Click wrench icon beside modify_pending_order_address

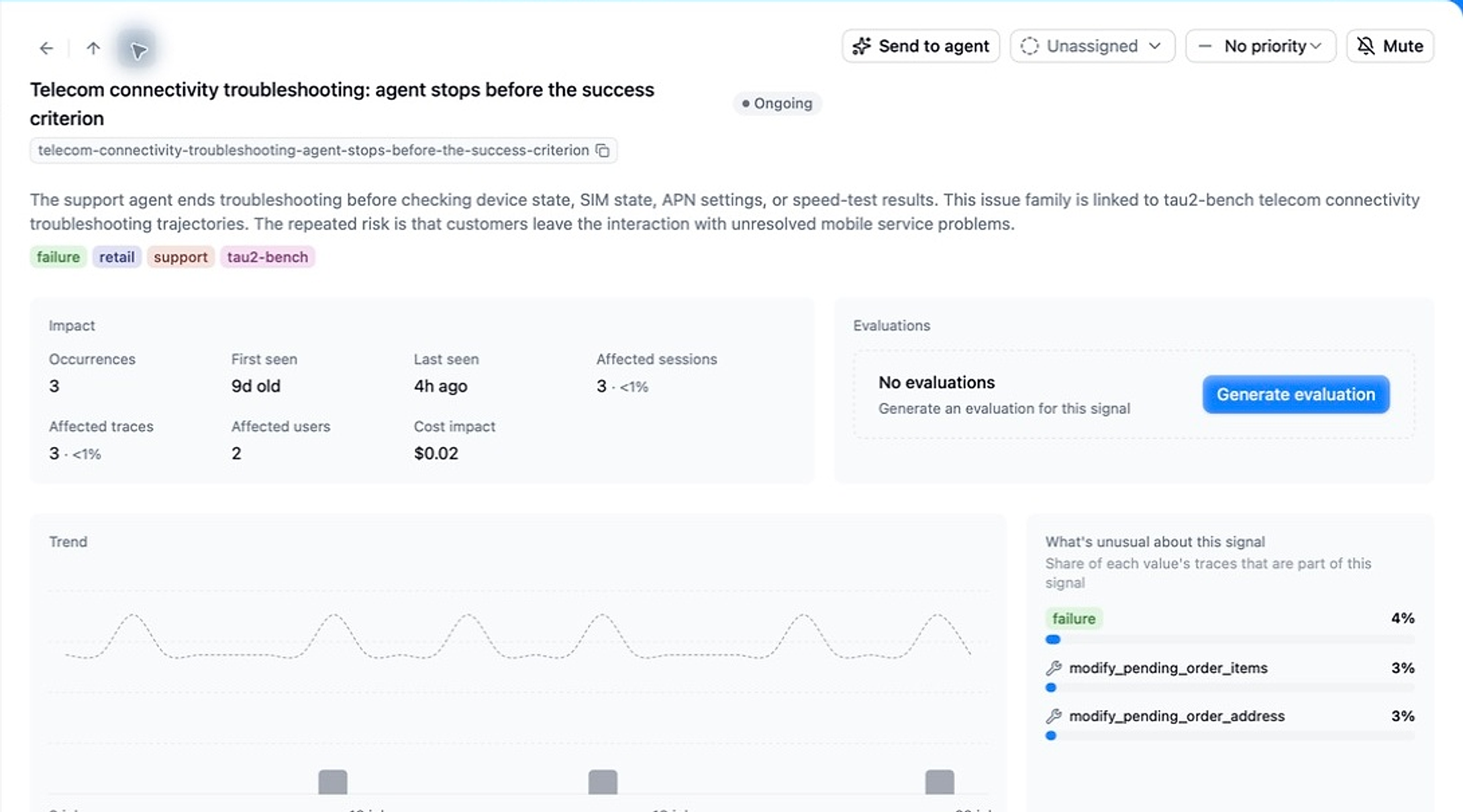1054,716
